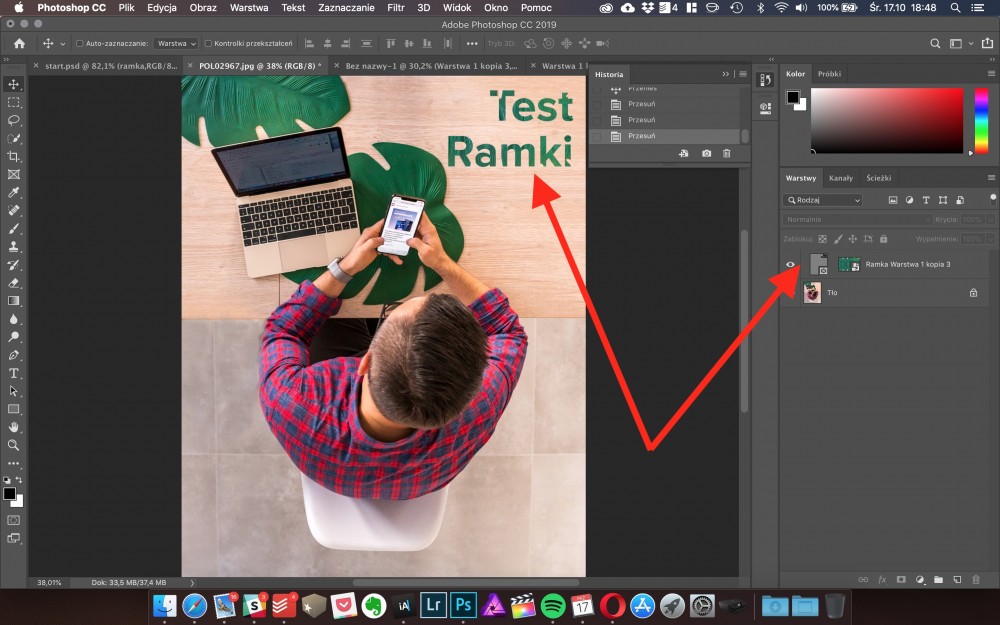Filter layers by pixel layer icon
Viewport: 1000px width, 625px height.
click(893, 200)
